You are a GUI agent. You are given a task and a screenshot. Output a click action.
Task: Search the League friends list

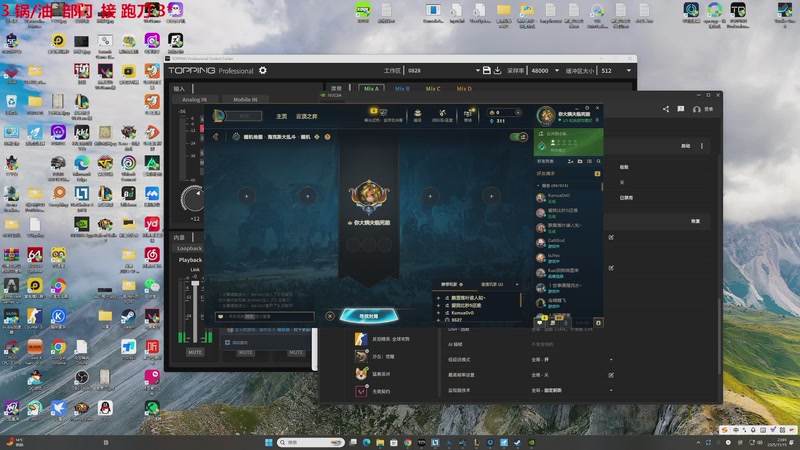tap(598, 161)
